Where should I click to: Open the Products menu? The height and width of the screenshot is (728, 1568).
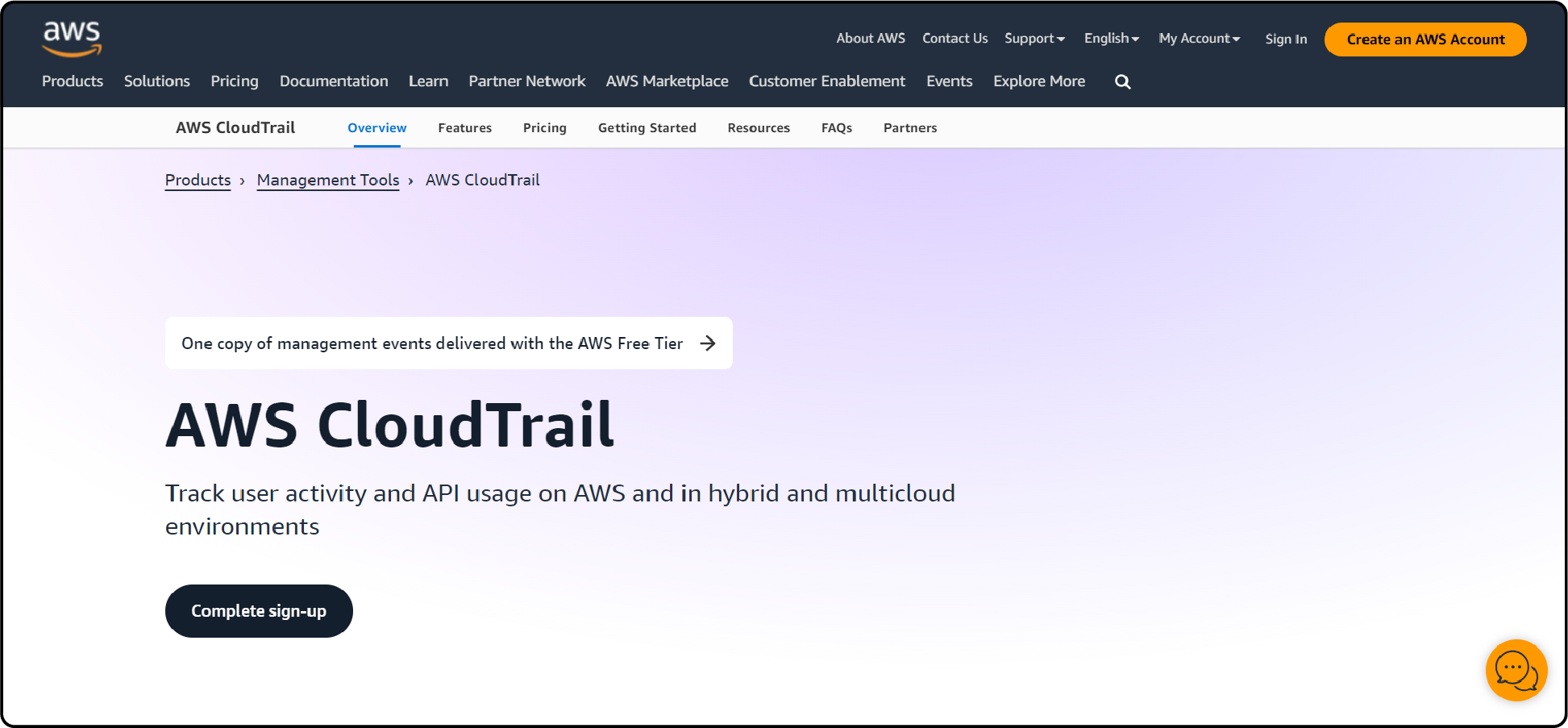pos(73,81)
